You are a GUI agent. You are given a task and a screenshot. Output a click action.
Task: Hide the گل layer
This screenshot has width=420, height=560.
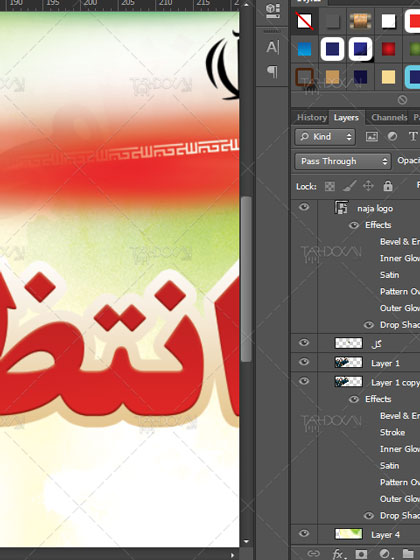(x=304, y=343)
